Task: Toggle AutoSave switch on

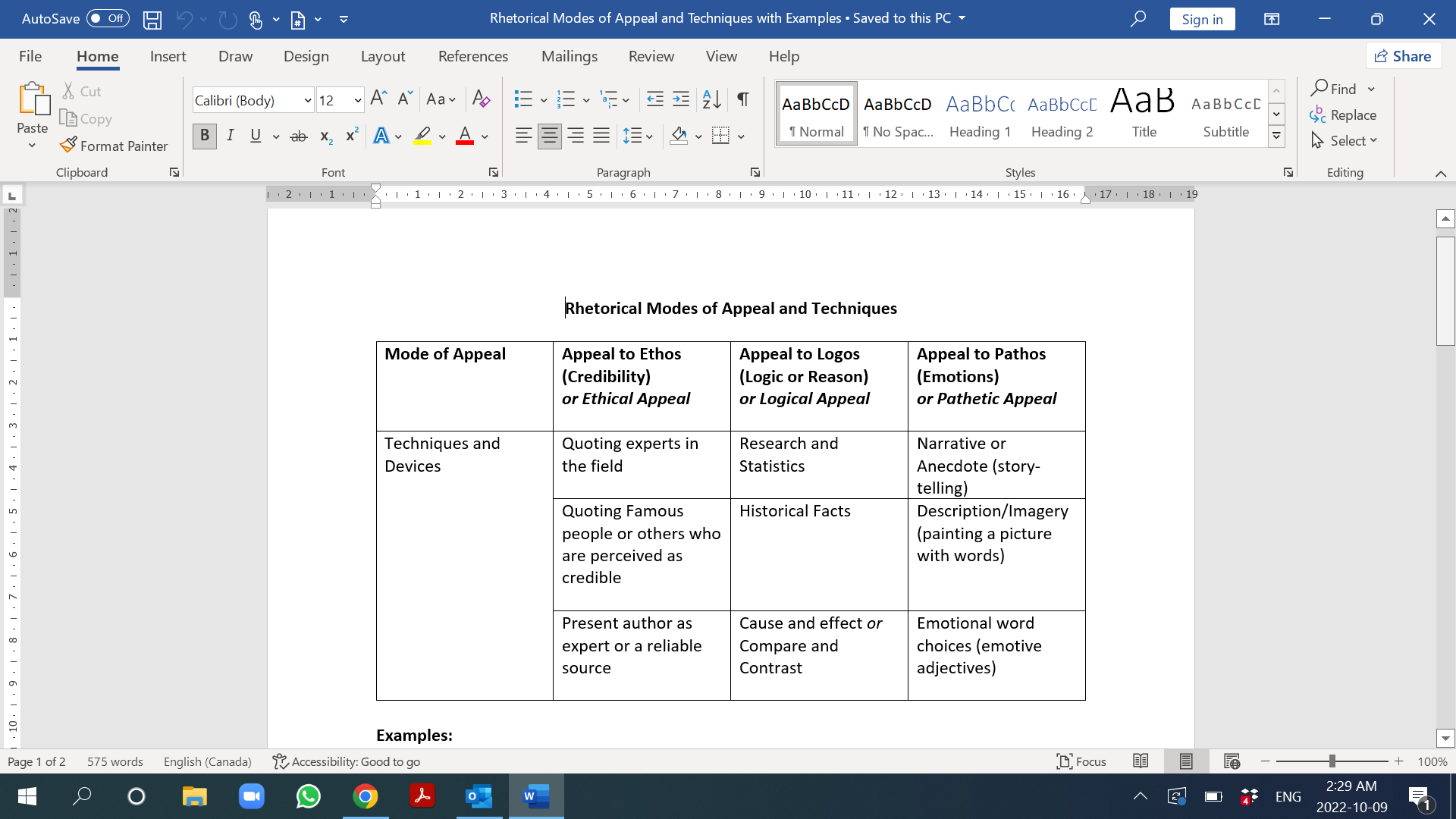Action: [x=108, y=18]
